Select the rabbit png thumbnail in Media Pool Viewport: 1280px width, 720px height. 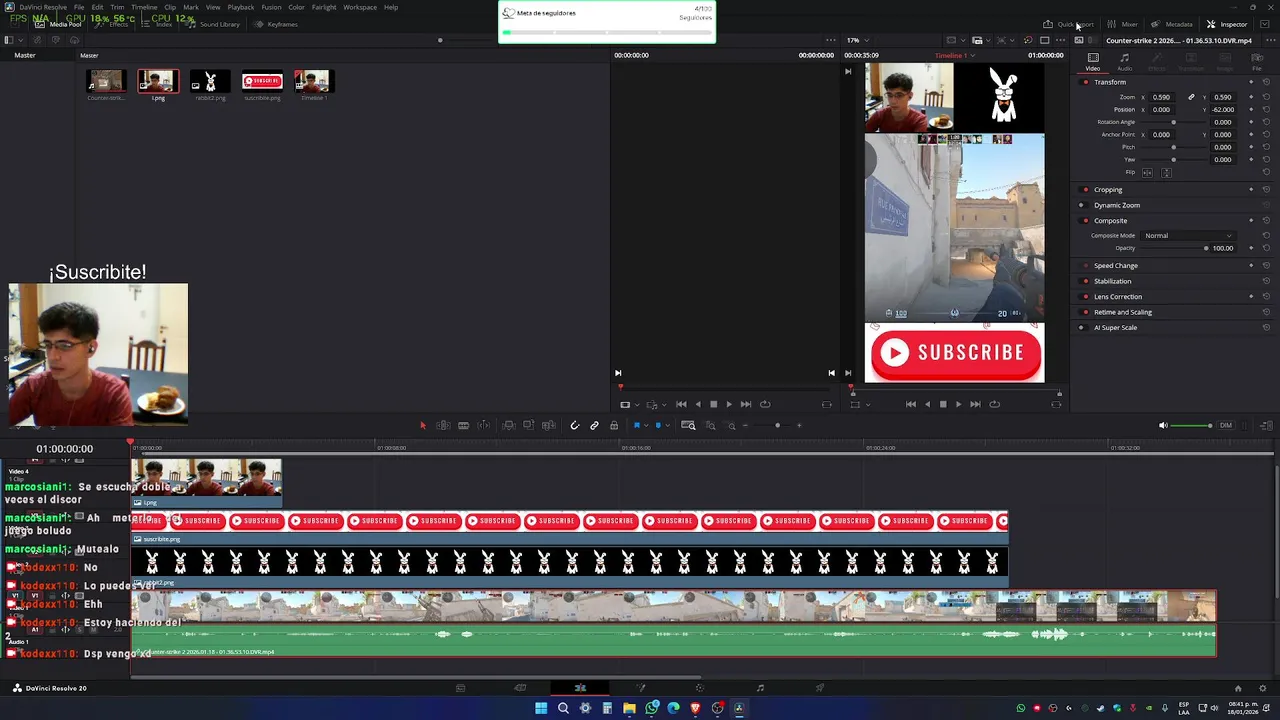click(x=210, y=81)
